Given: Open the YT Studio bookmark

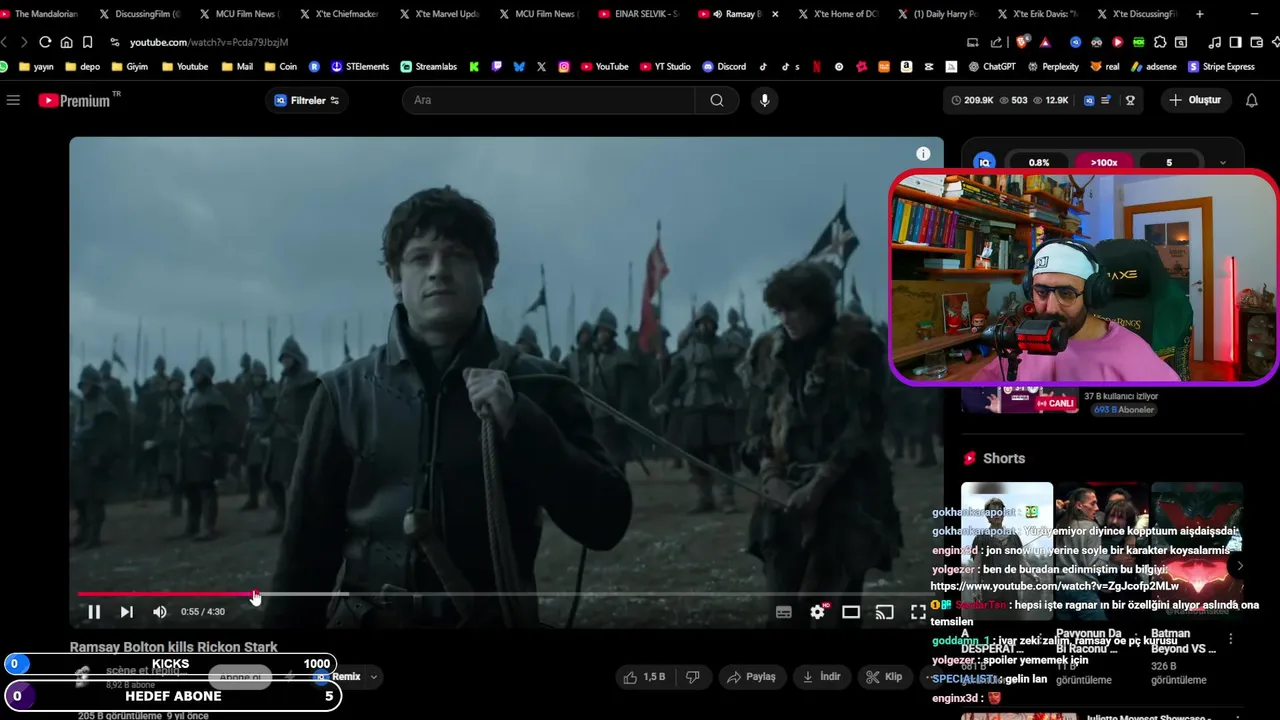Looking at the screenshot, I should pyautogui.click(x=664, y=67).
